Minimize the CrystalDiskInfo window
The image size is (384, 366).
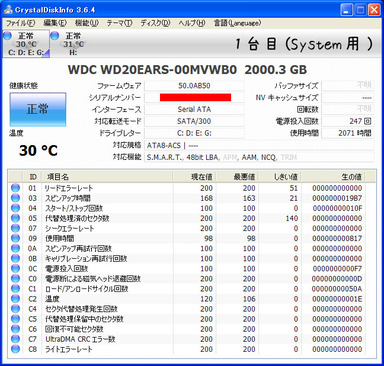click(346, 10)
